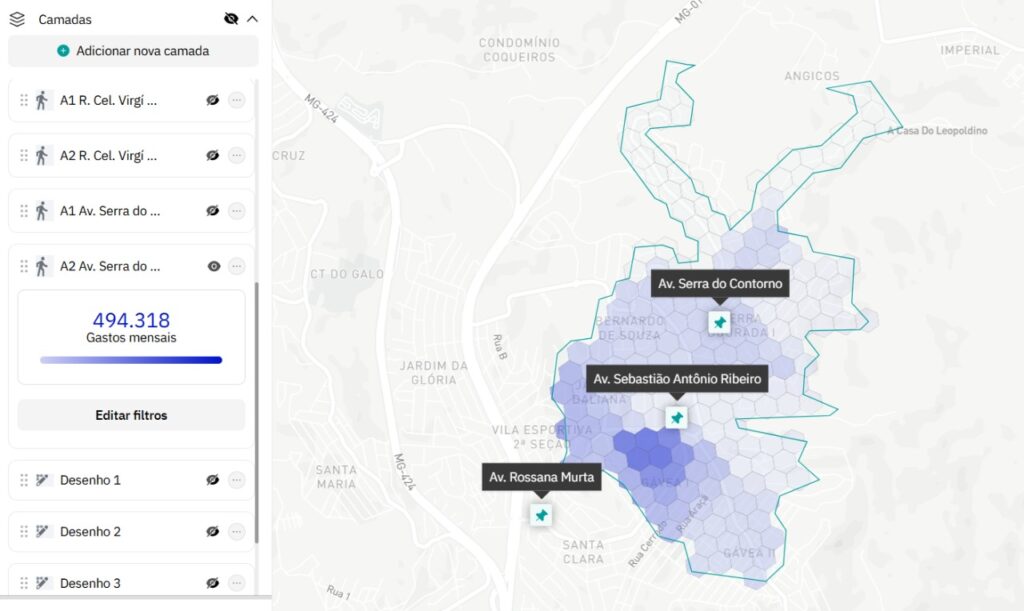Hide the A2 Av. Serra do layer
Image resolution: width=1024 pixels, height=611 pixels.
click(212, 266)
